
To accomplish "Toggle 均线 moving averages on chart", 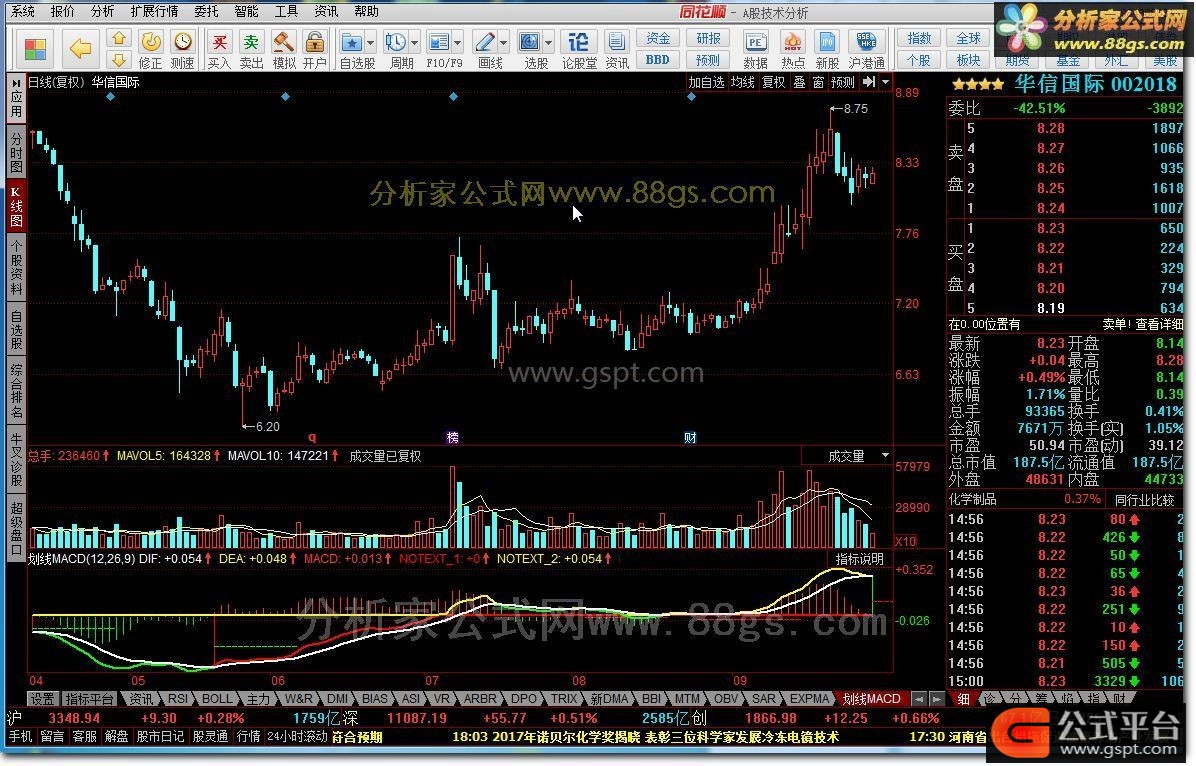I will [x=742, y=82].
